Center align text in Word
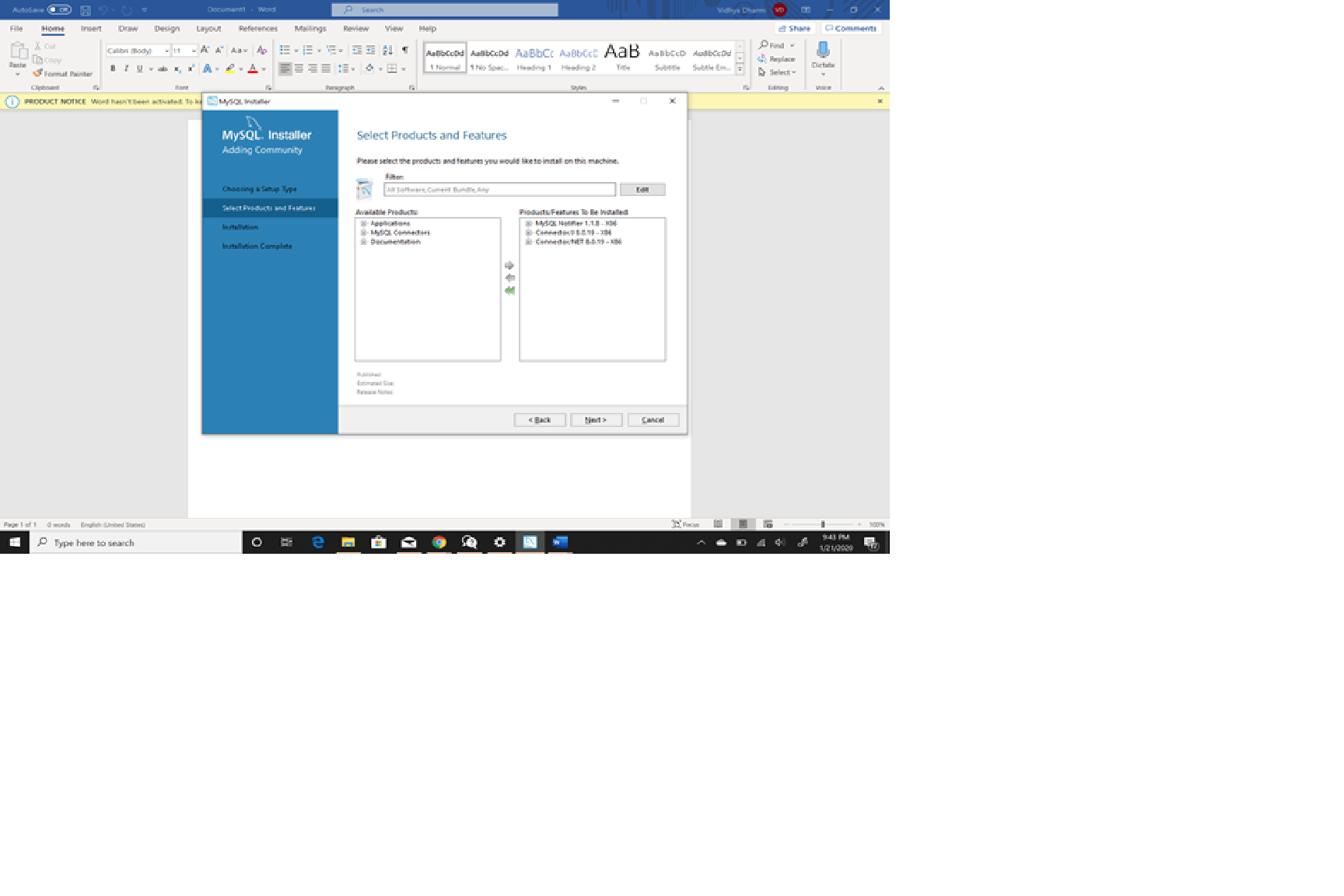1344x896 pixels. point(299,69)
